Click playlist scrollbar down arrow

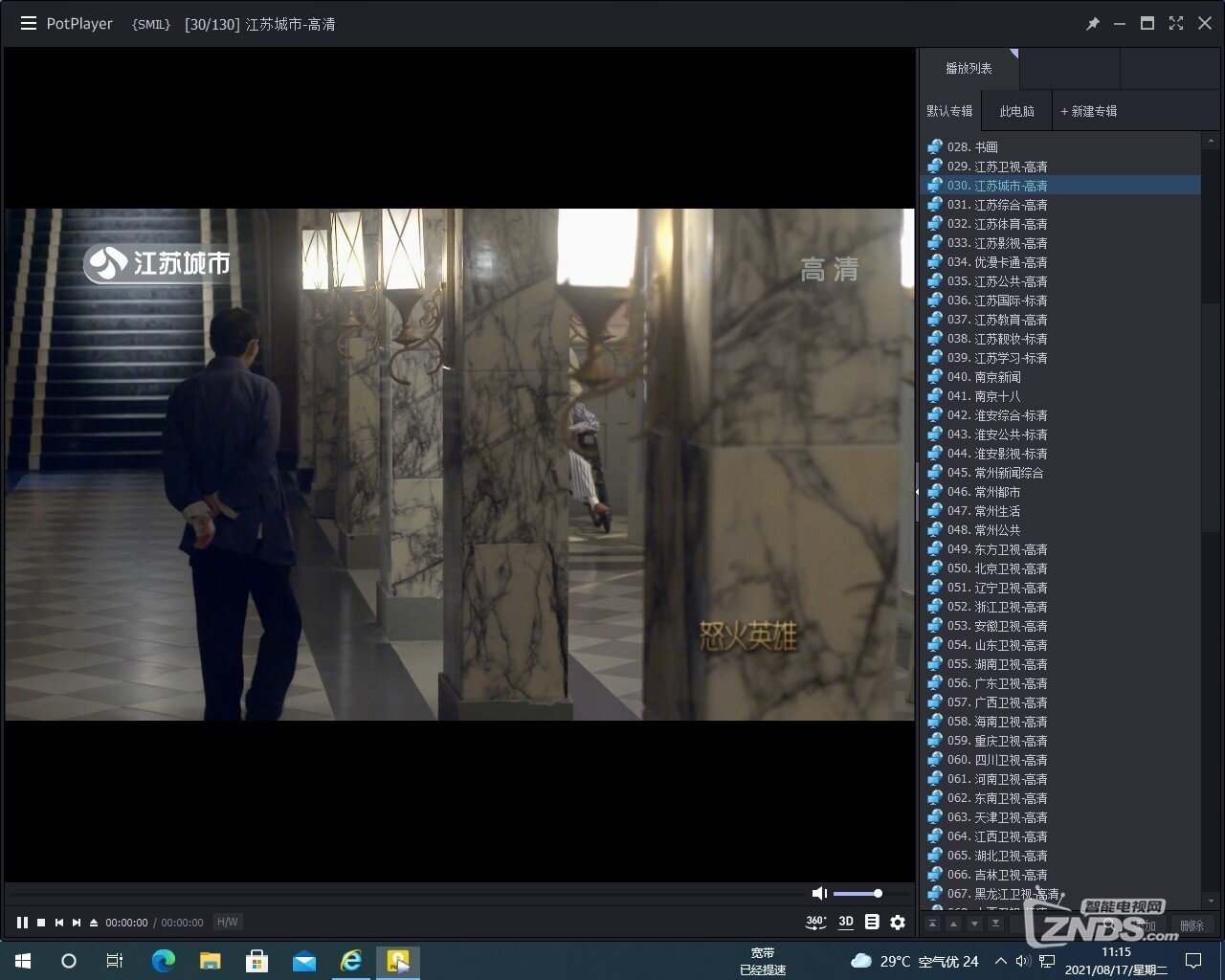(1211, 901)
